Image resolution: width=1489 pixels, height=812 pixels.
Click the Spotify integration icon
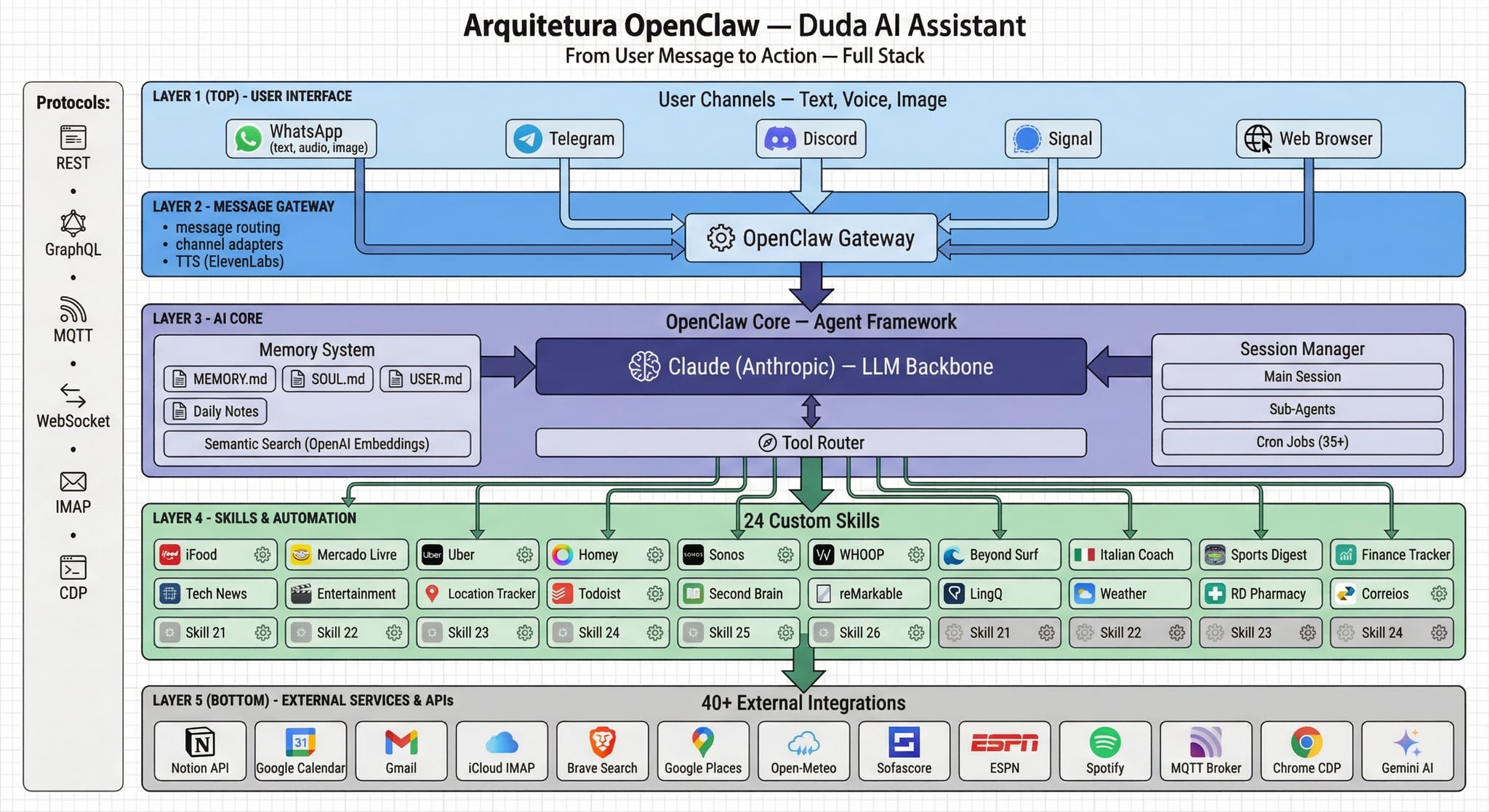(1104, 743)
